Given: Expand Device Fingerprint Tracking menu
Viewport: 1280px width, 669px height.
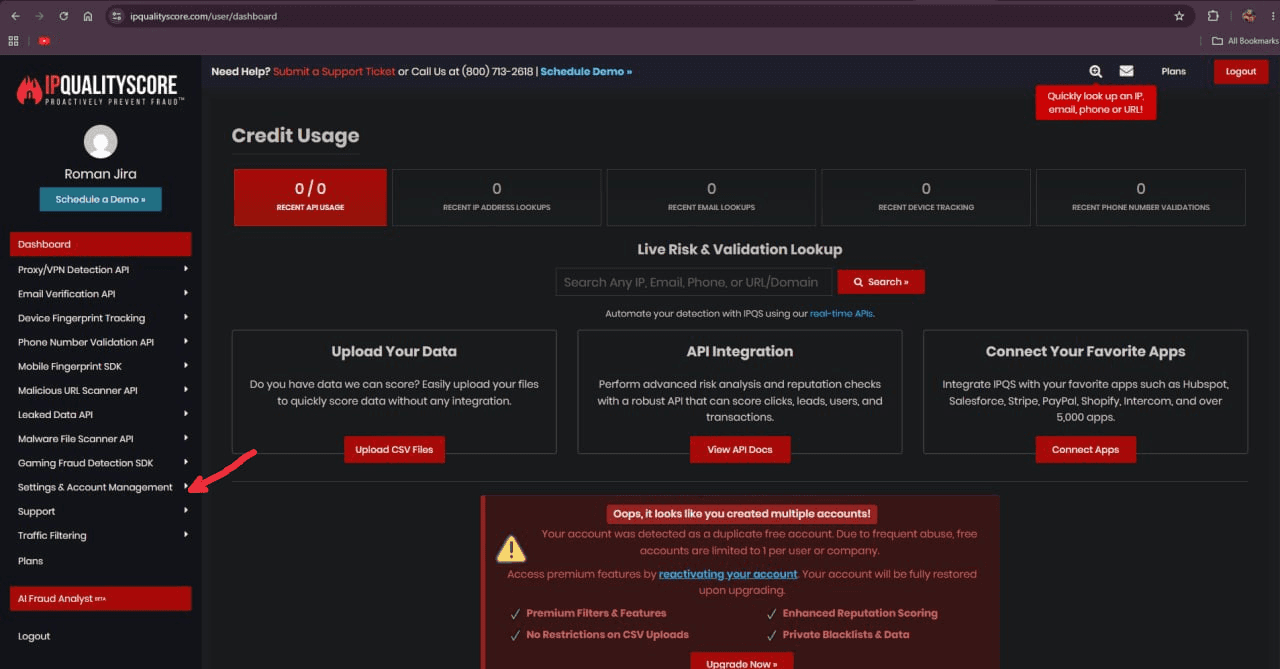Looking at the screenshot, I should click(x=100, y=318).
